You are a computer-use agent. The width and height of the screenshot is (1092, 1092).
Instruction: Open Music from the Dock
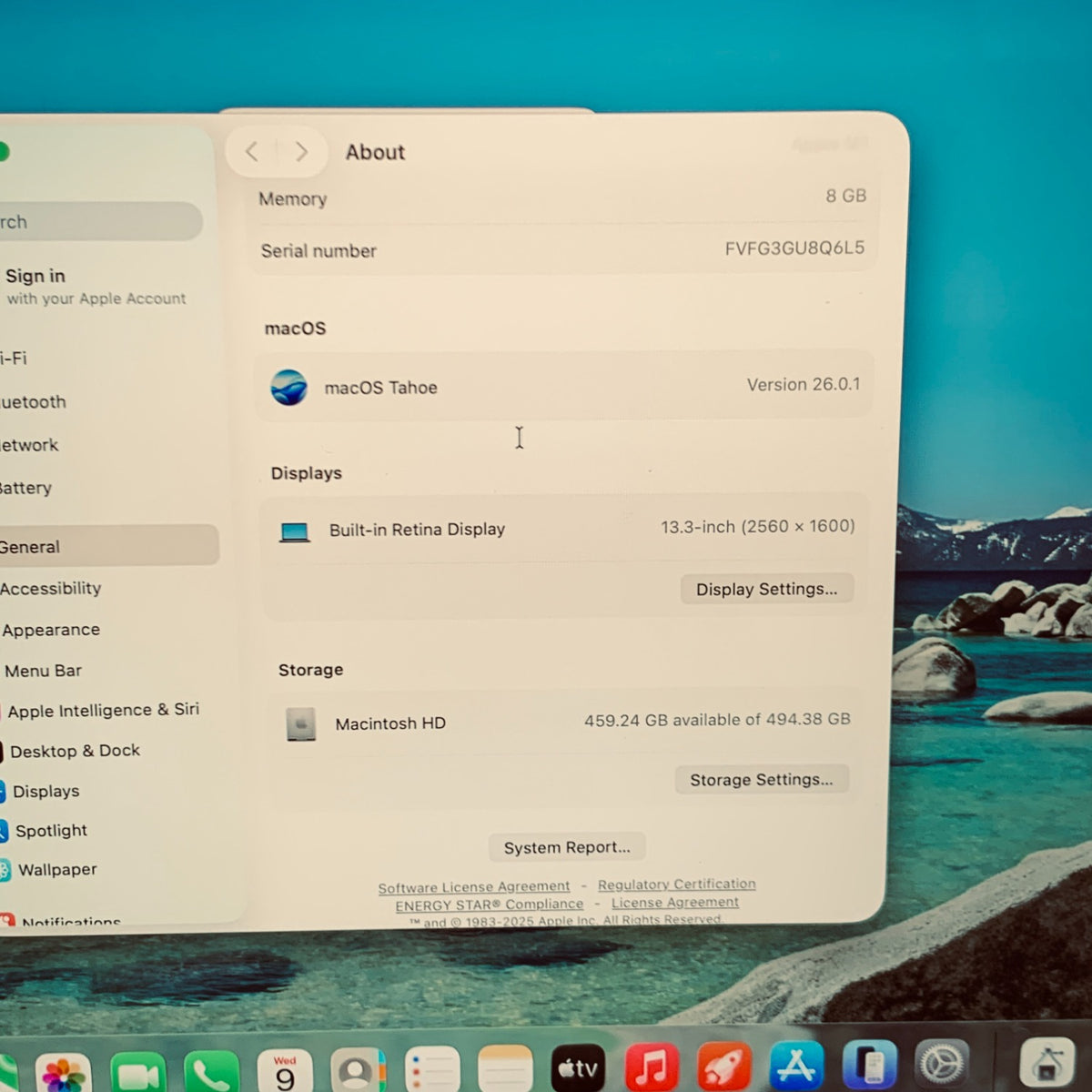tap(651, 1067)
